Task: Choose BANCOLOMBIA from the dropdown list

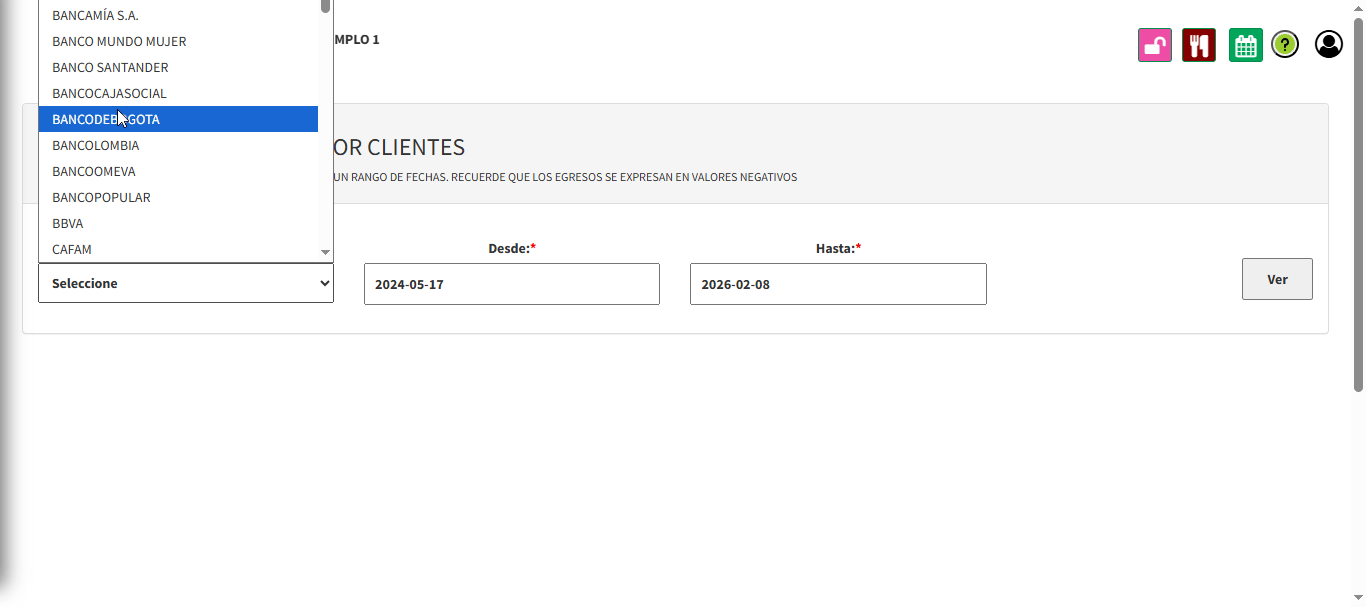Action: click(96, 145)
